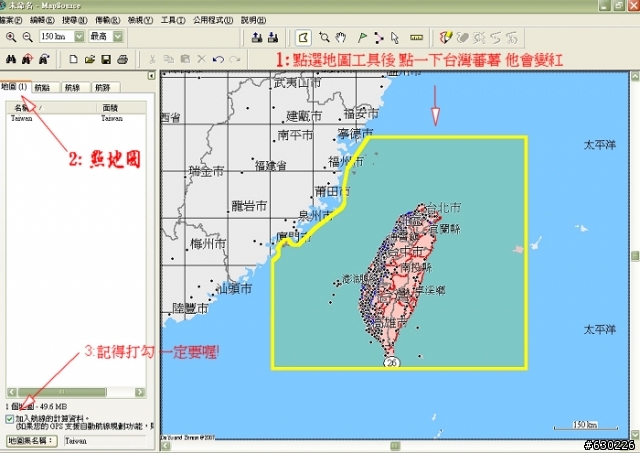The height and width of the screenshot is (453, 640).
Task: Click the redo arrow icon
Action: pyautogui.click(x=235, y=60)
